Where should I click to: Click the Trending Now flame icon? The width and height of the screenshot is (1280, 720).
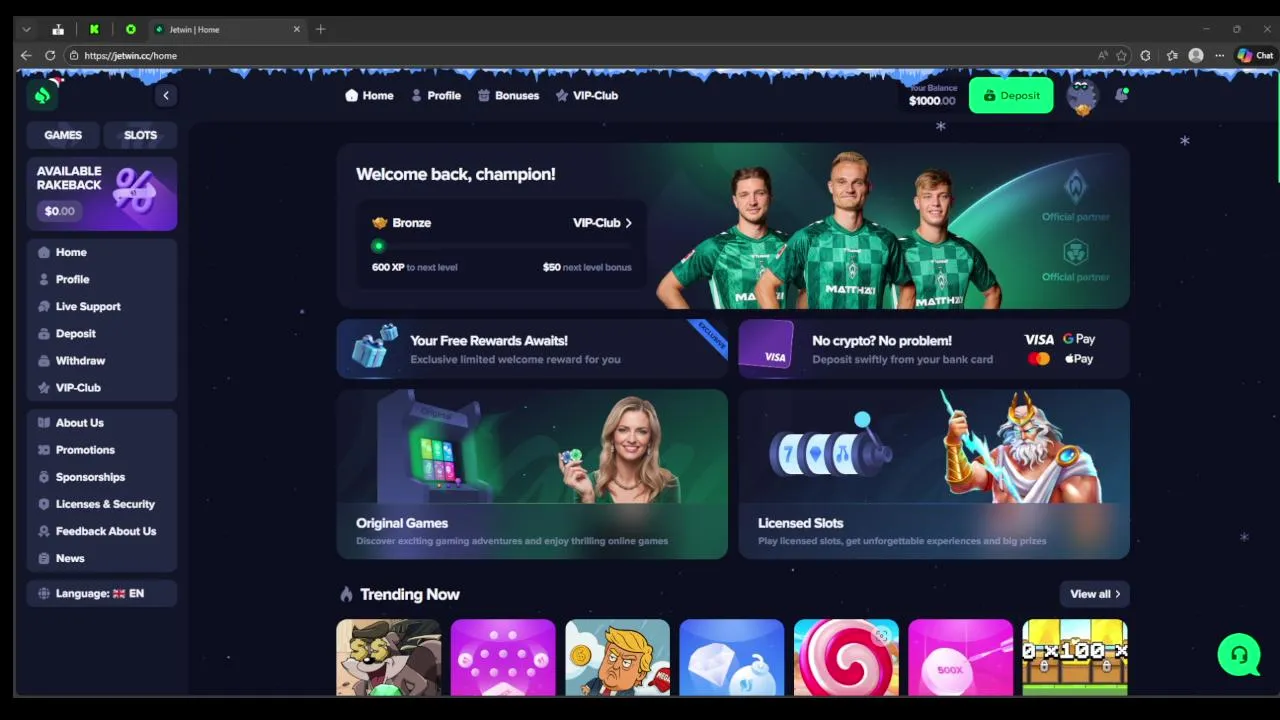coord(346,594)
